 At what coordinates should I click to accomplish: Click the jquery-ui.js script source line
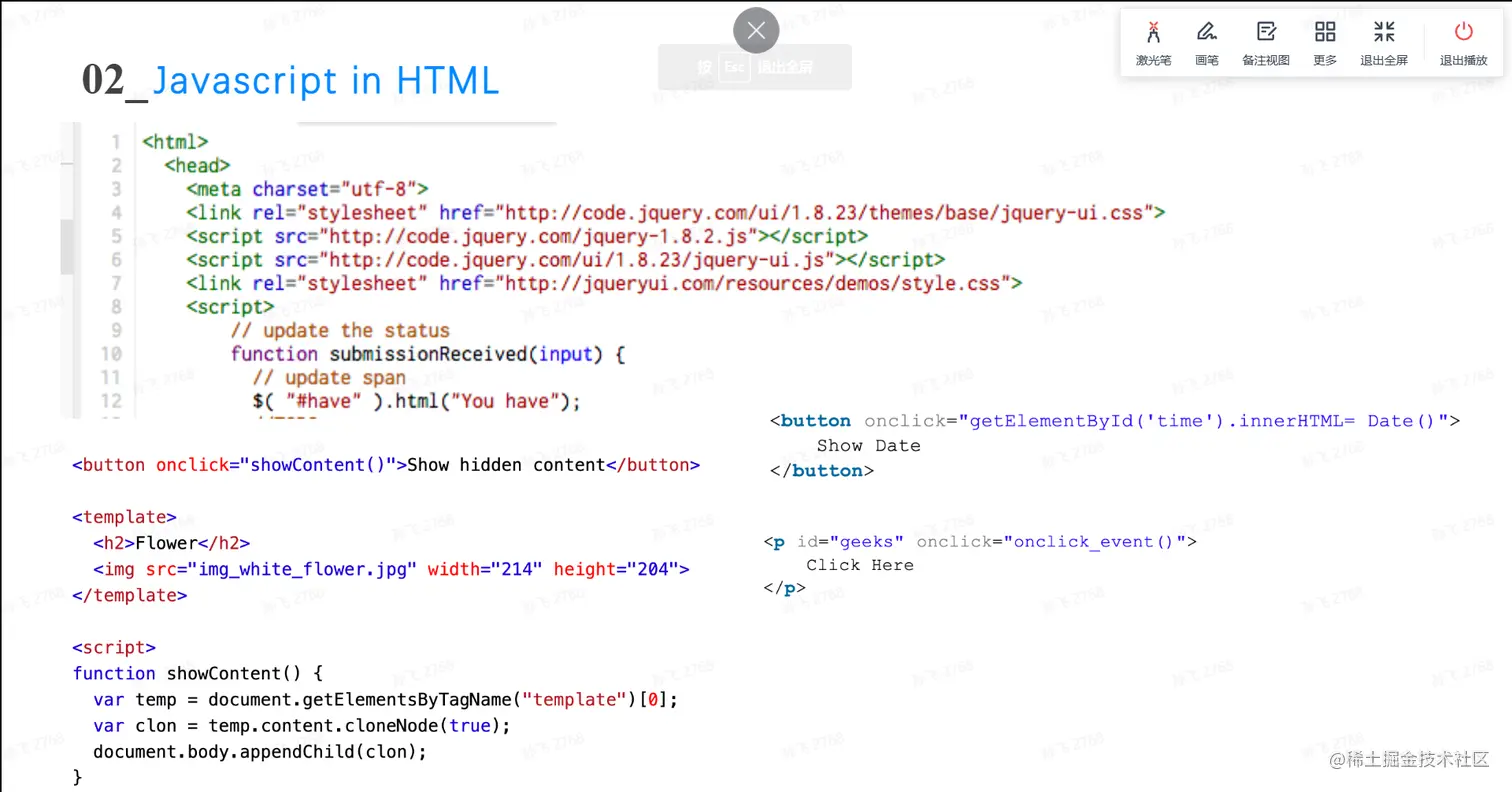[x=566, y=259]
